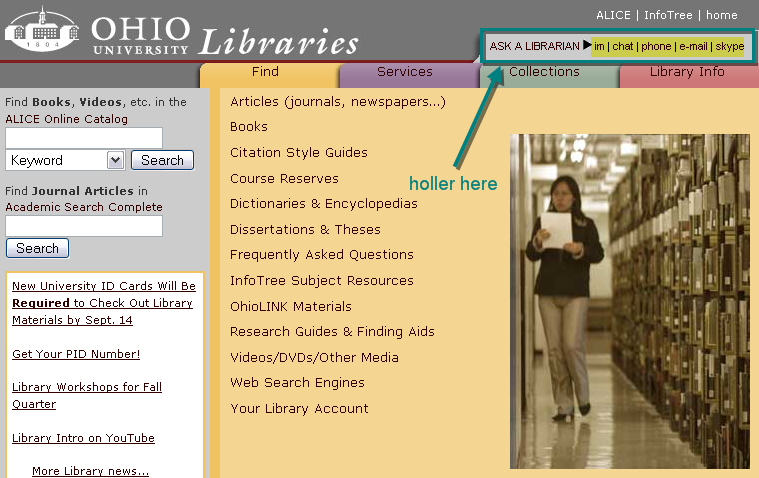Screen dimensions: 759x478
Task: Click the librarian in stacks photo
Action: (629, 301)
